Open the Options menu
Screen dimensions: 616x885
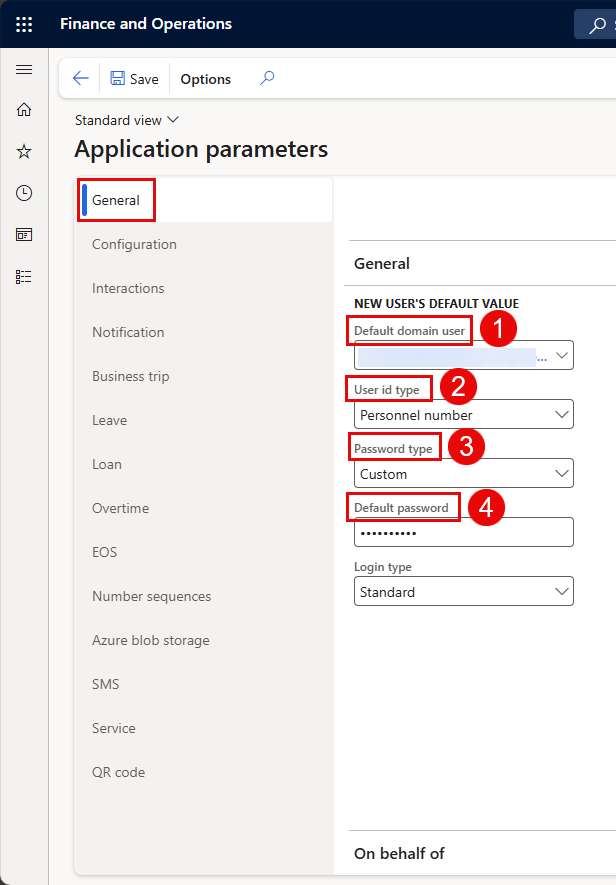pyautogui.click(x=205, y=79)
